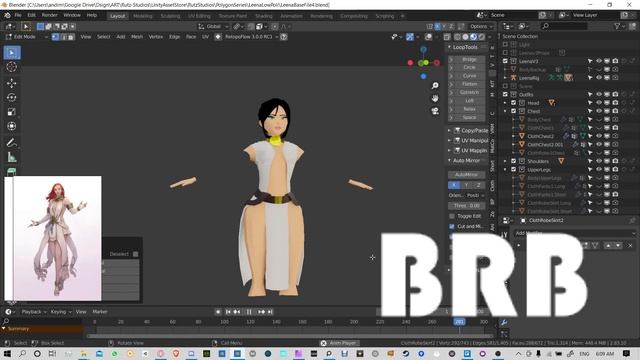Select the X mirror axis button
640x360 pixels.
454,185
